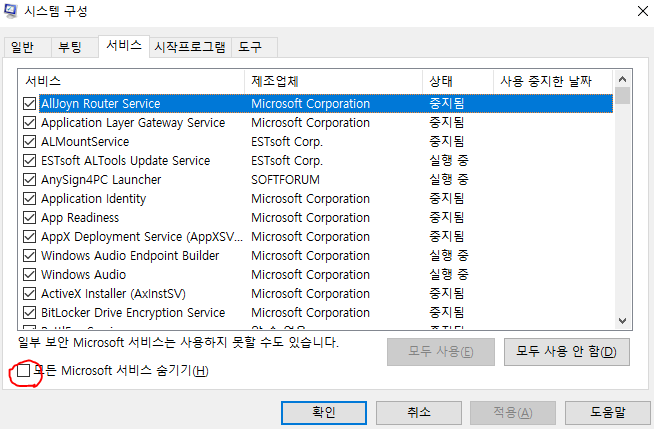Click the 적용(A) button
Viewport: 654px width, 429px height.
point(513,413)
